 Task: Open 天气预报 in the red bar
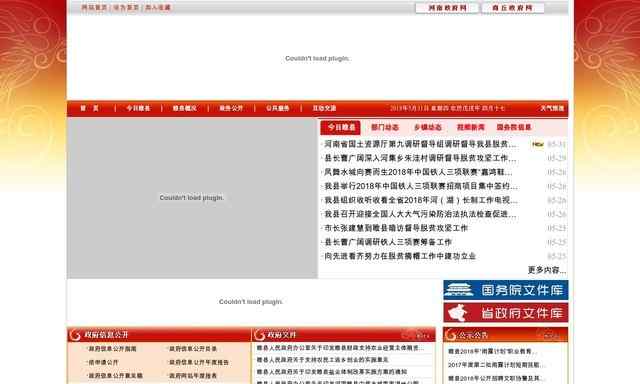click(x=552, y=108)
